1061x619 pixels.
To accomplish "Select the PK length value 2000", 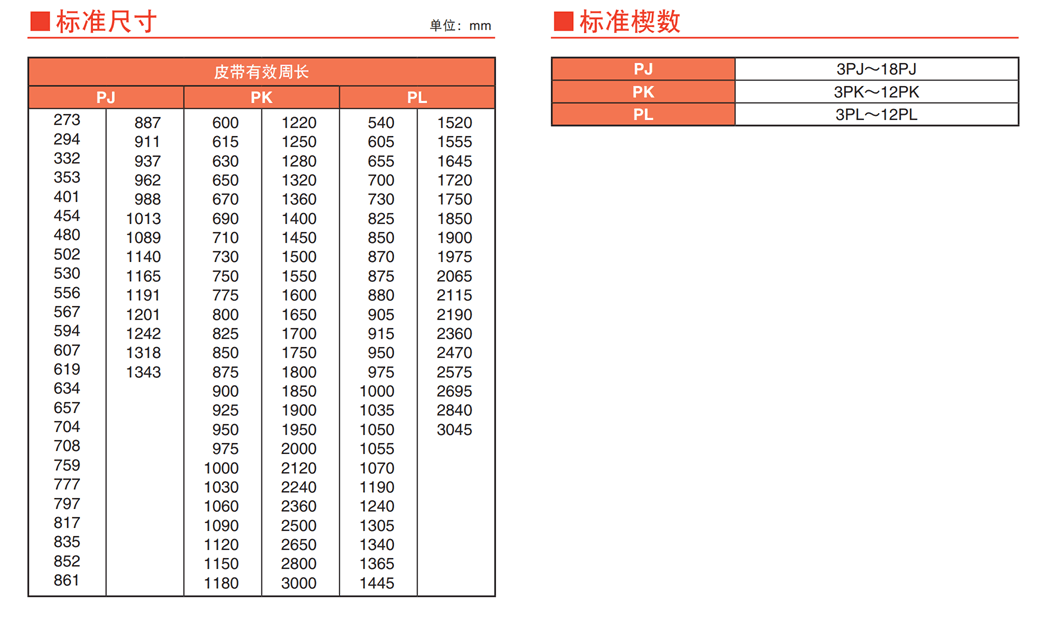I will [299, 449].
